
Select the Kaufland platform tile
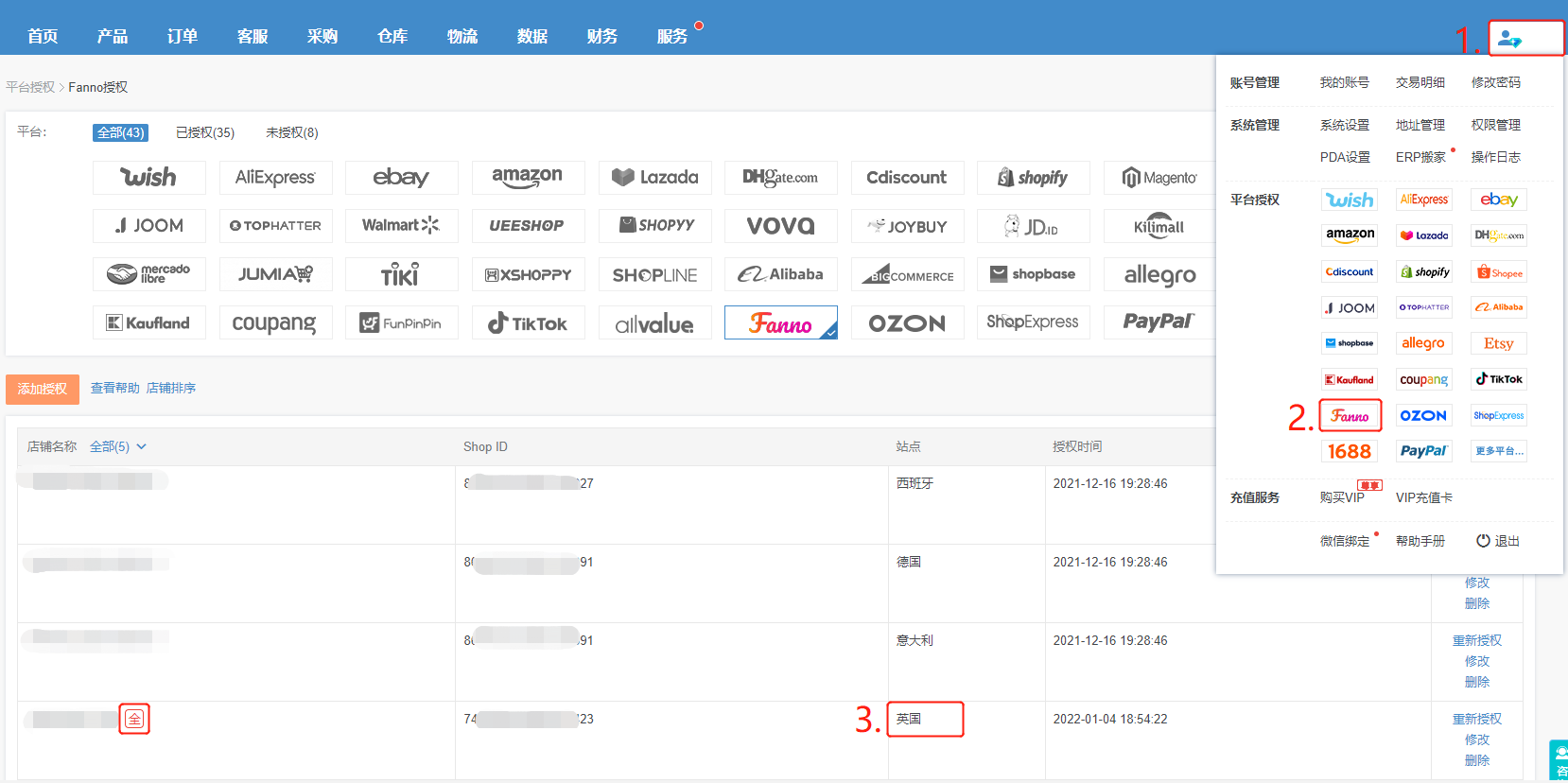click(149, 322)
